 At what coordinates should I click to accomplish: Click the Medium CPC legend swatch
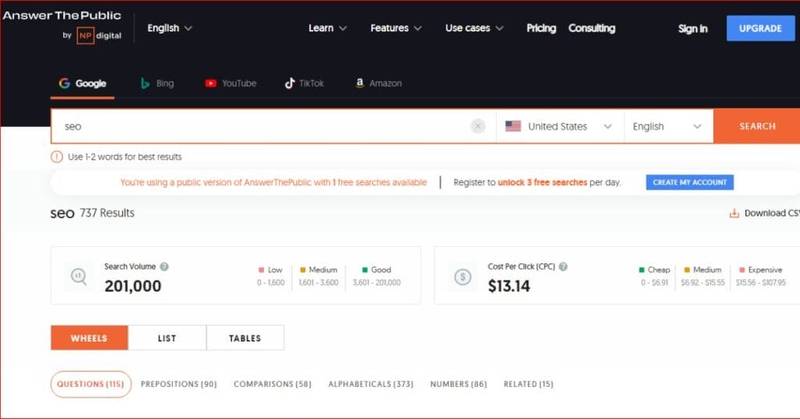coord(687,269)
